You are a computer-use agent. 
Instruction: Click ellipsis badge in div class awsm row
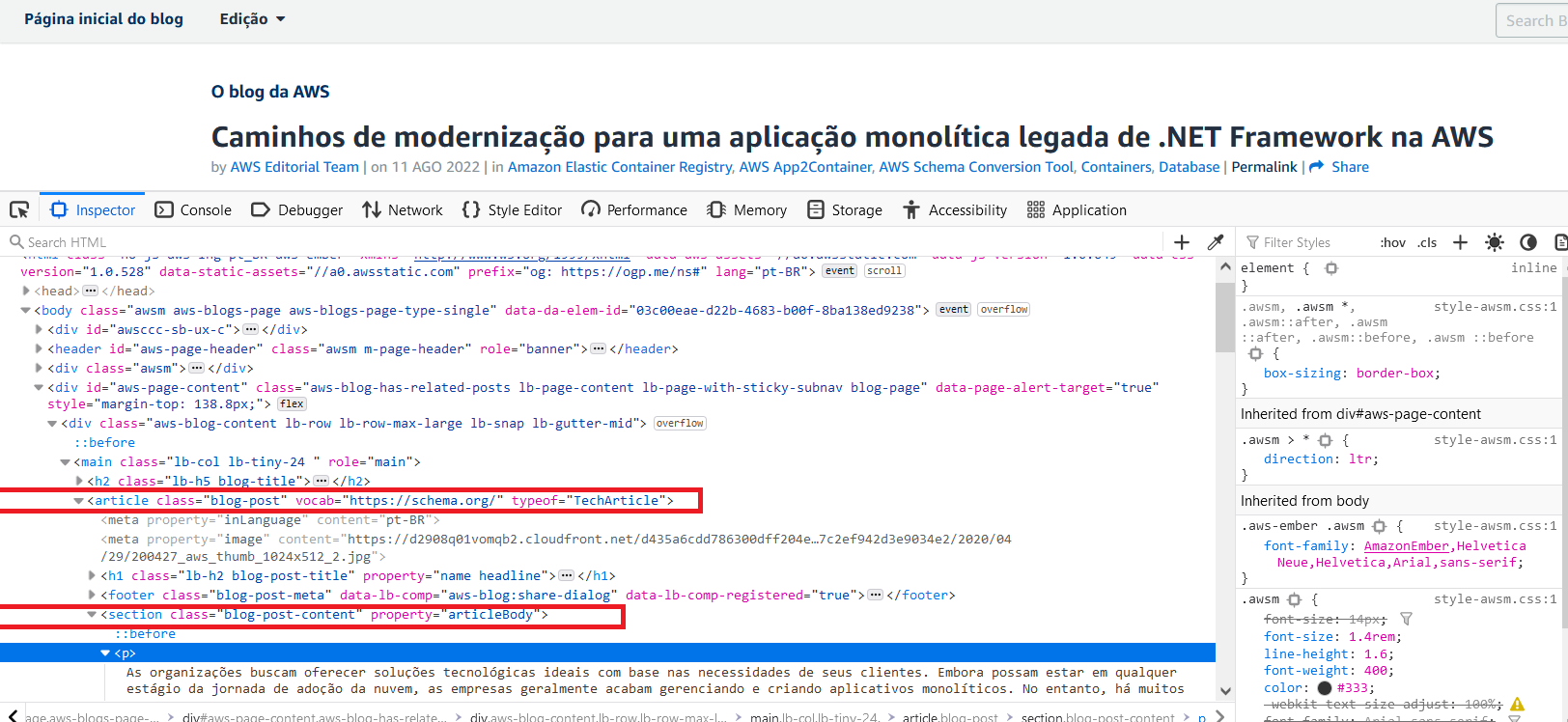(196, 368)
